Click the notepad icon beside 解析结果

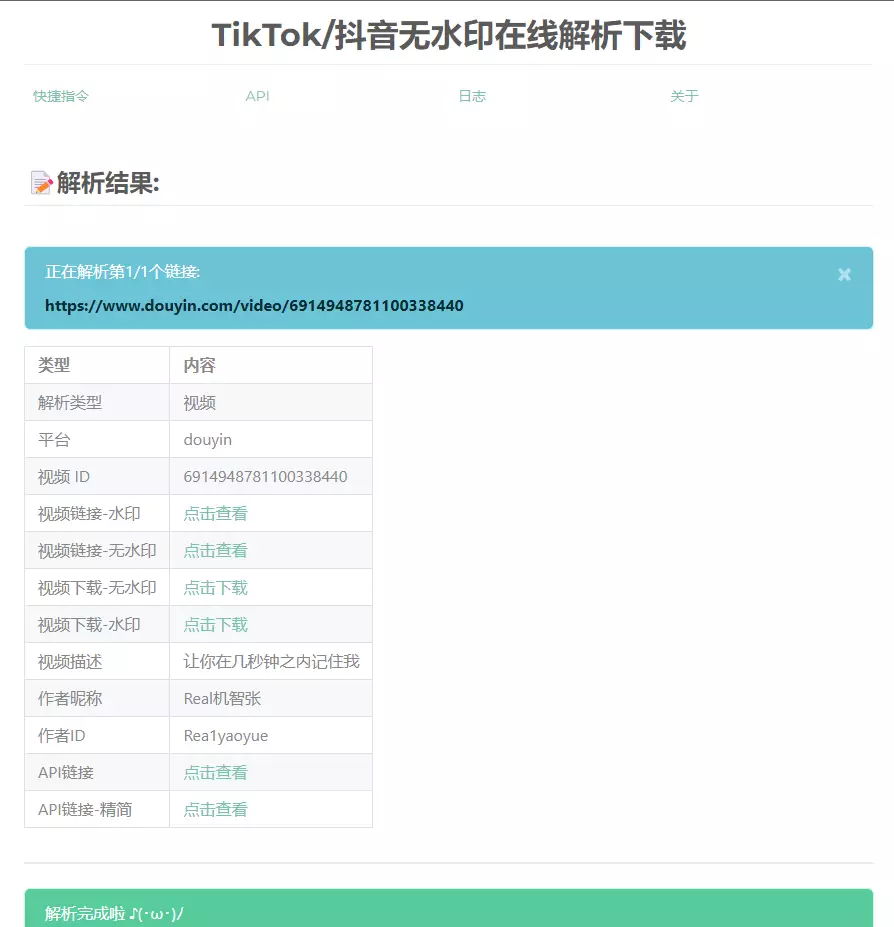tap(41, 183)
